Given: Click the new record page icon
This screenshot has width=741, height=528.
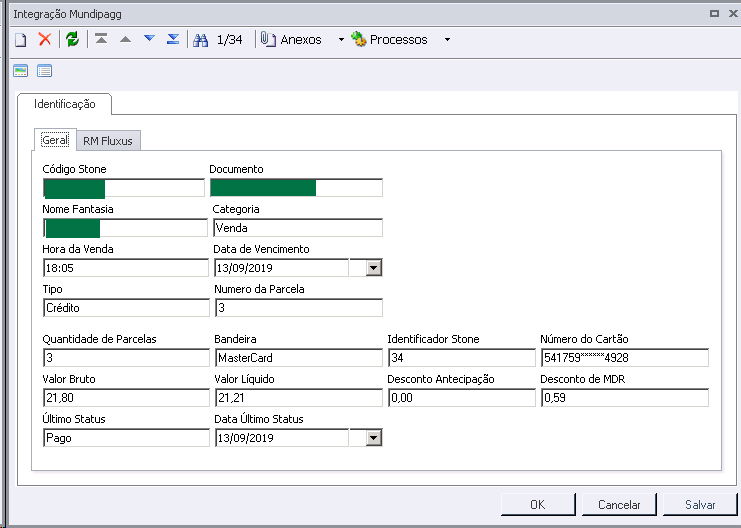Looking at the screenshot, I should point(20,40).
